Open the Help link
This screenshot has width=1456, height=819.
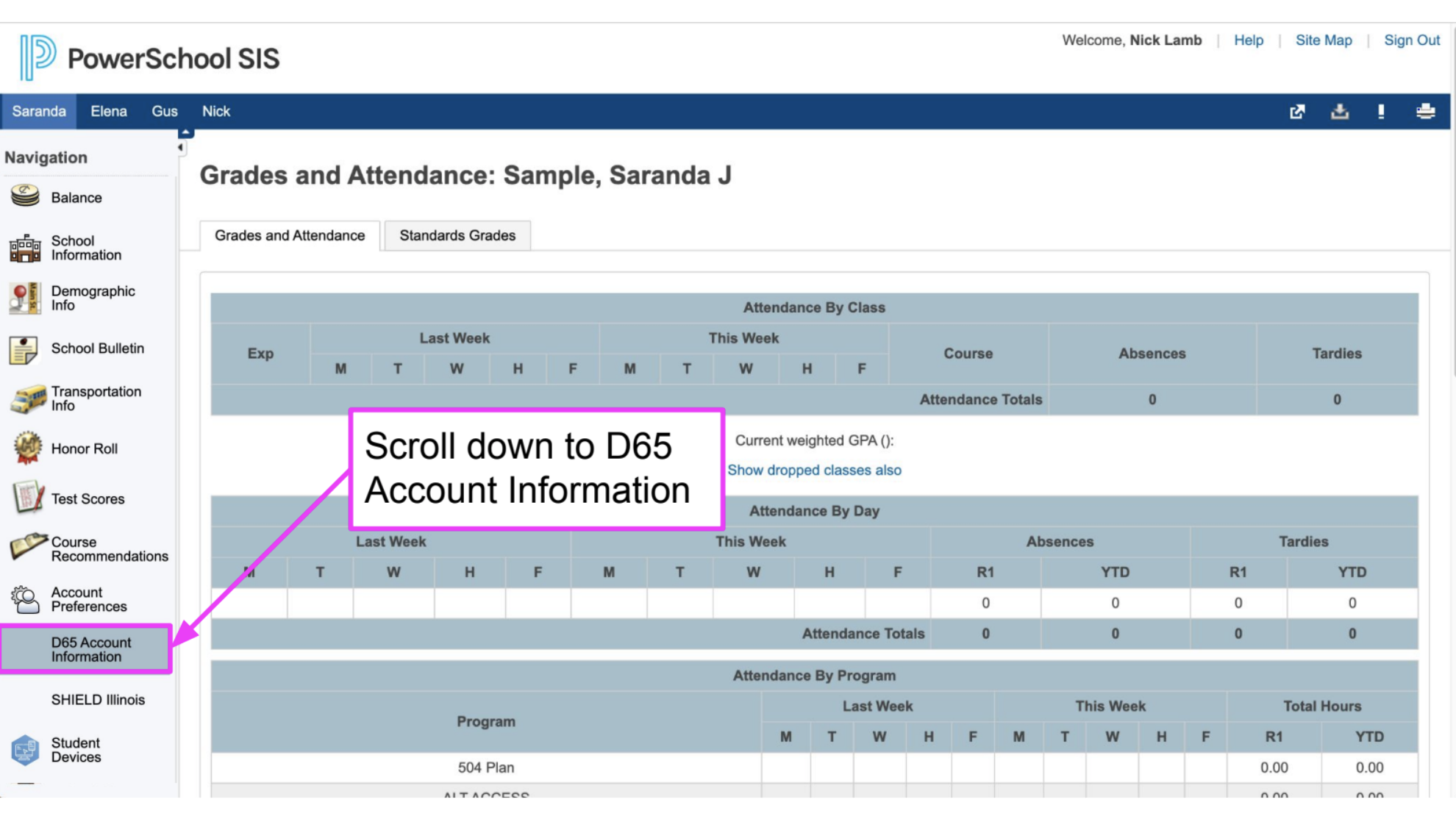[1249, 40]
